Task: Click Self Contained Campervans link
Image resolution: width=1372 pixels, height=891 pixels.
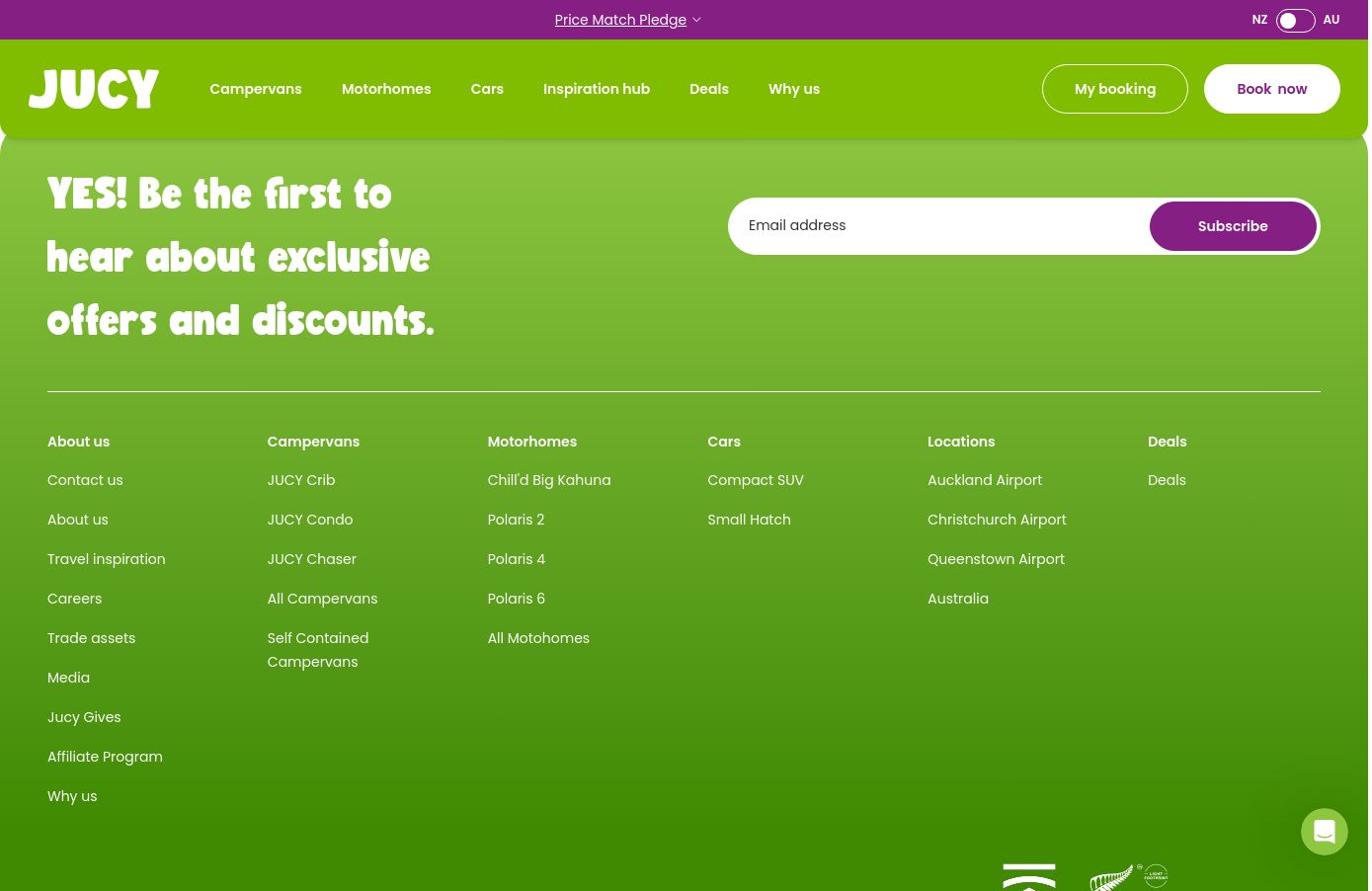Action: (x=318, y=650)
